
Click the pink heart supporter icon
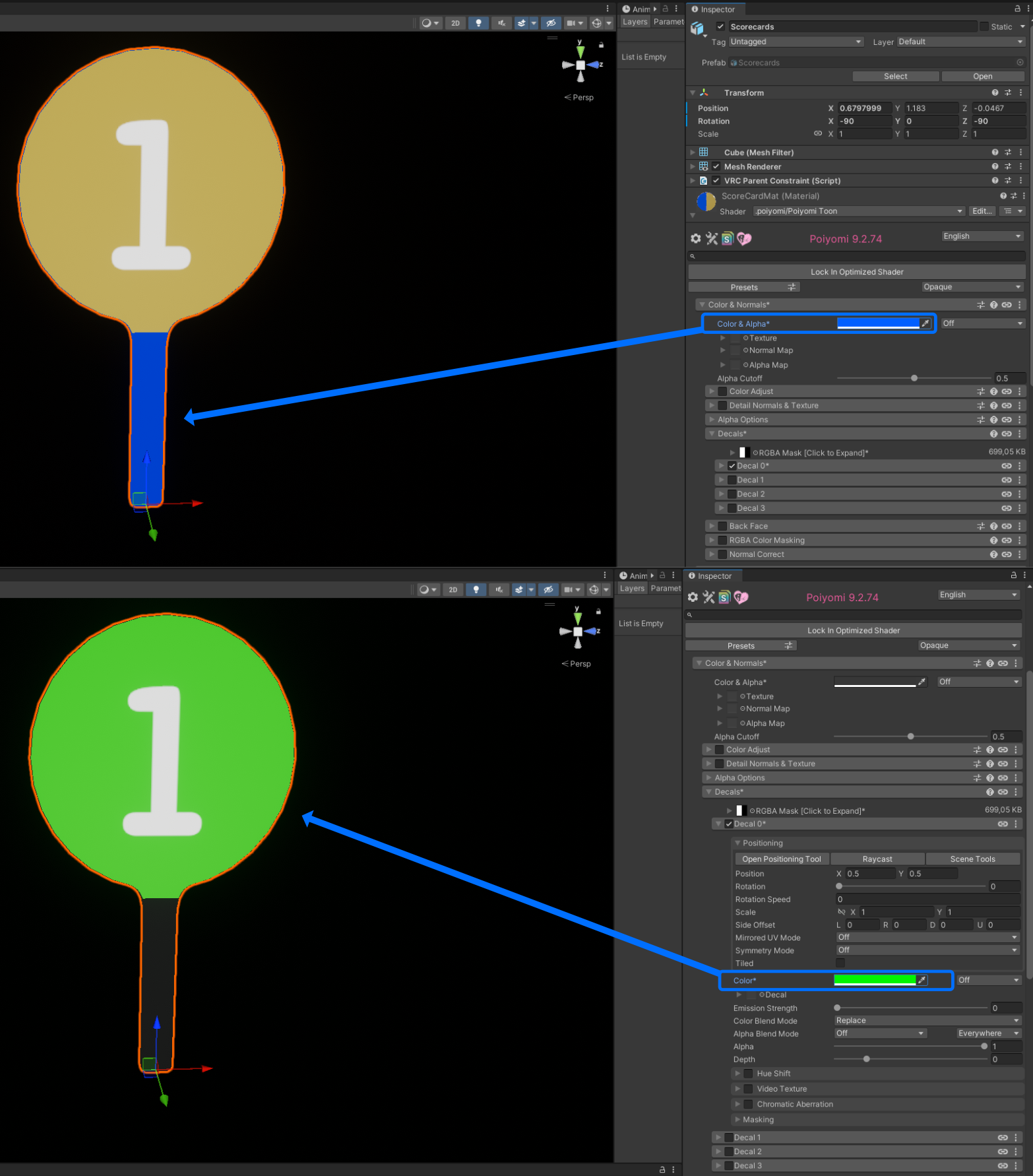(744, 239)
